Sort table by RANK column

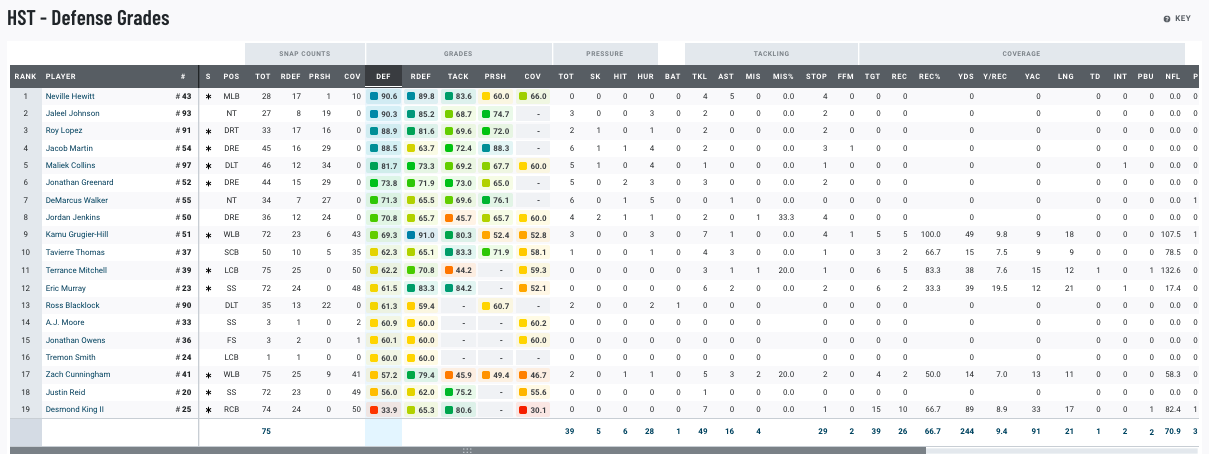(x=25, y=76)
